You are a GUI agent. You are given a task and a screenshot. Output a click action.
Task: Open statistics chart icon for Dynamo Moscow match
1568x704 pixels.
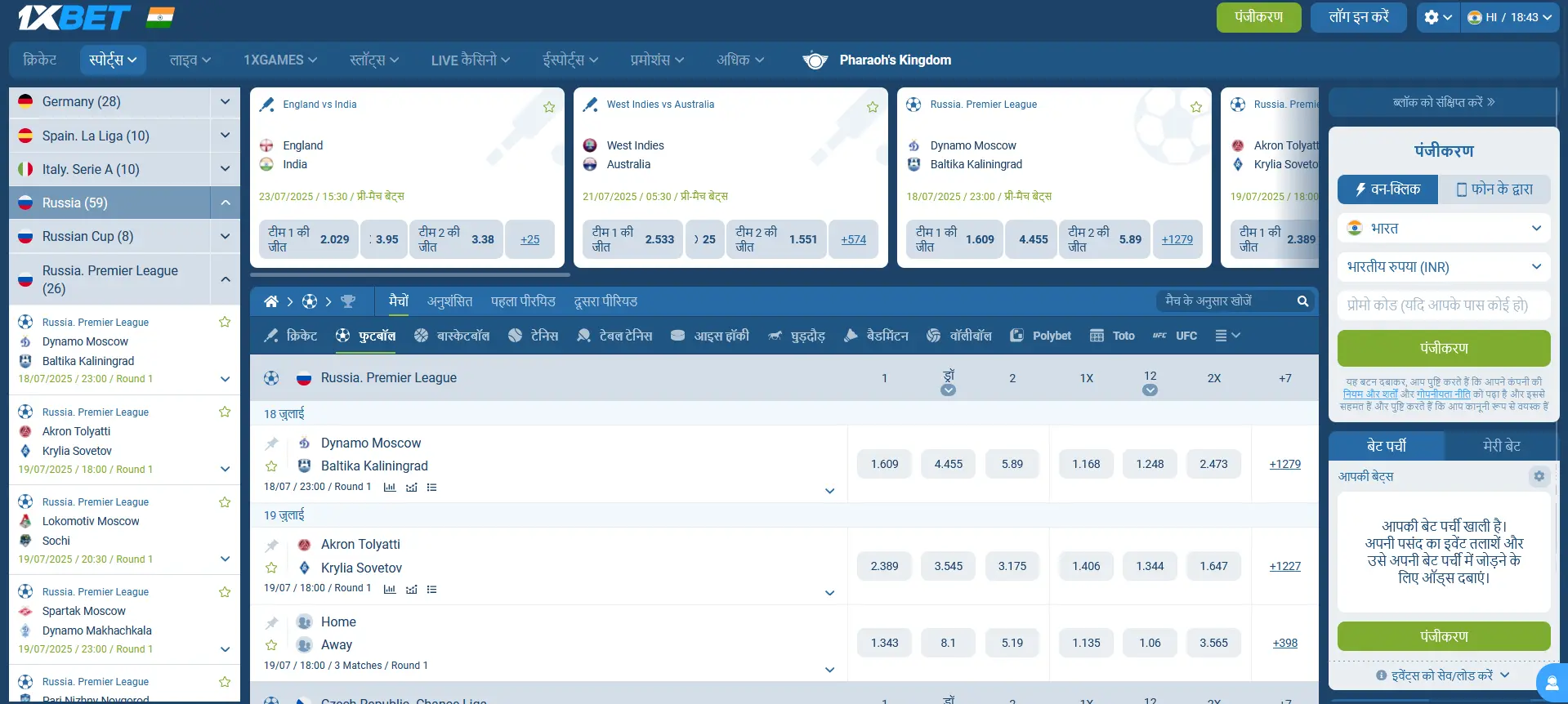[x=390, y=488]
